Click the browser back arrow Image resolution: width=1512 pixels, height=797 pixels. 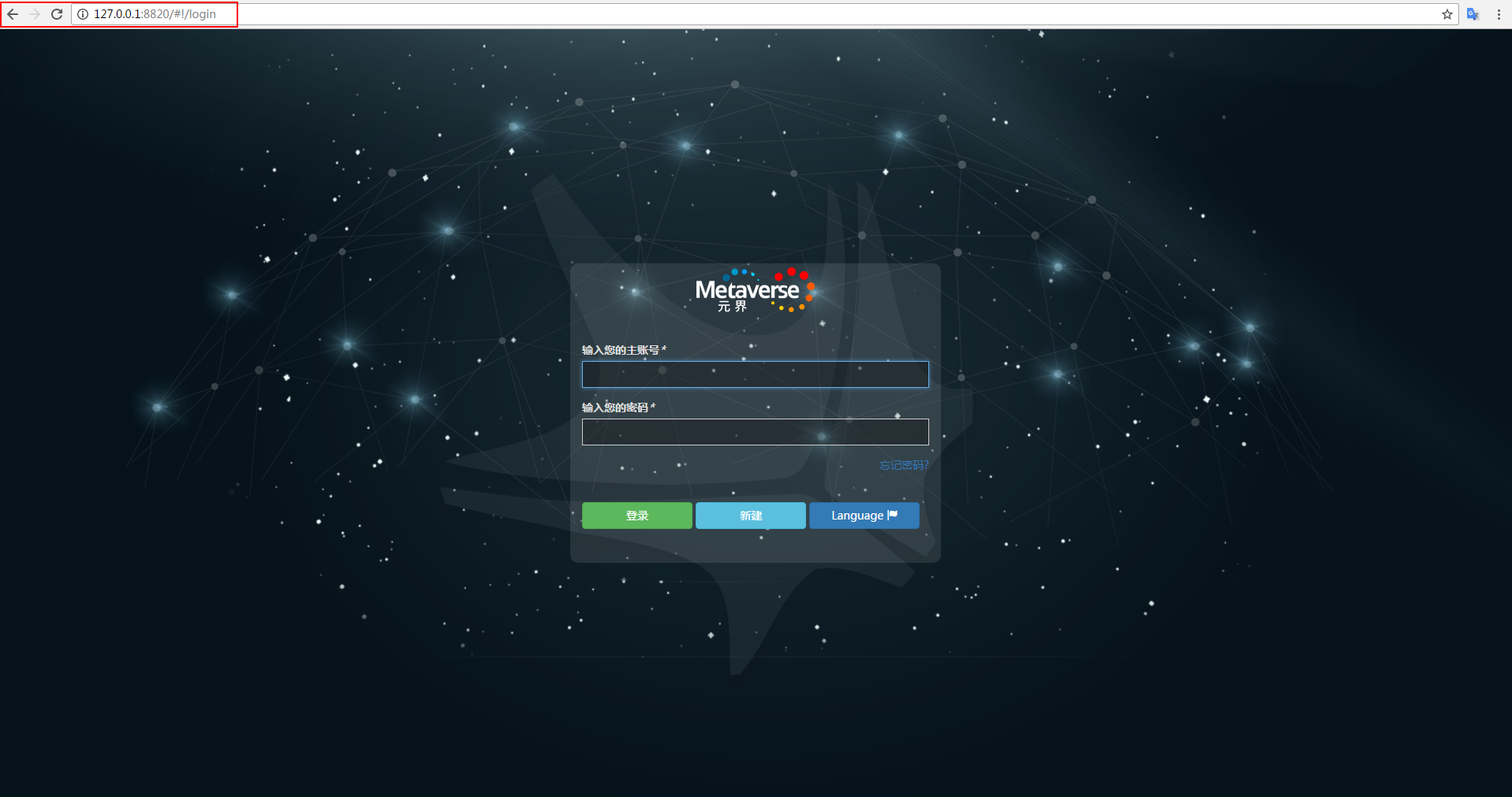[13, 14]
